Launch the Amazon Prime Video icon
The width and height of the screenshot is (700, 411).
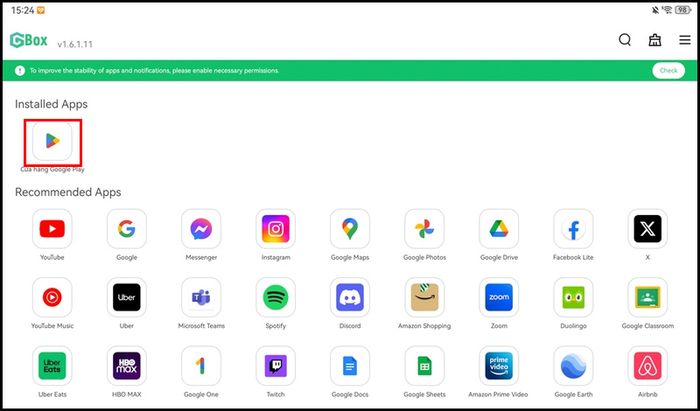[499, 366]
